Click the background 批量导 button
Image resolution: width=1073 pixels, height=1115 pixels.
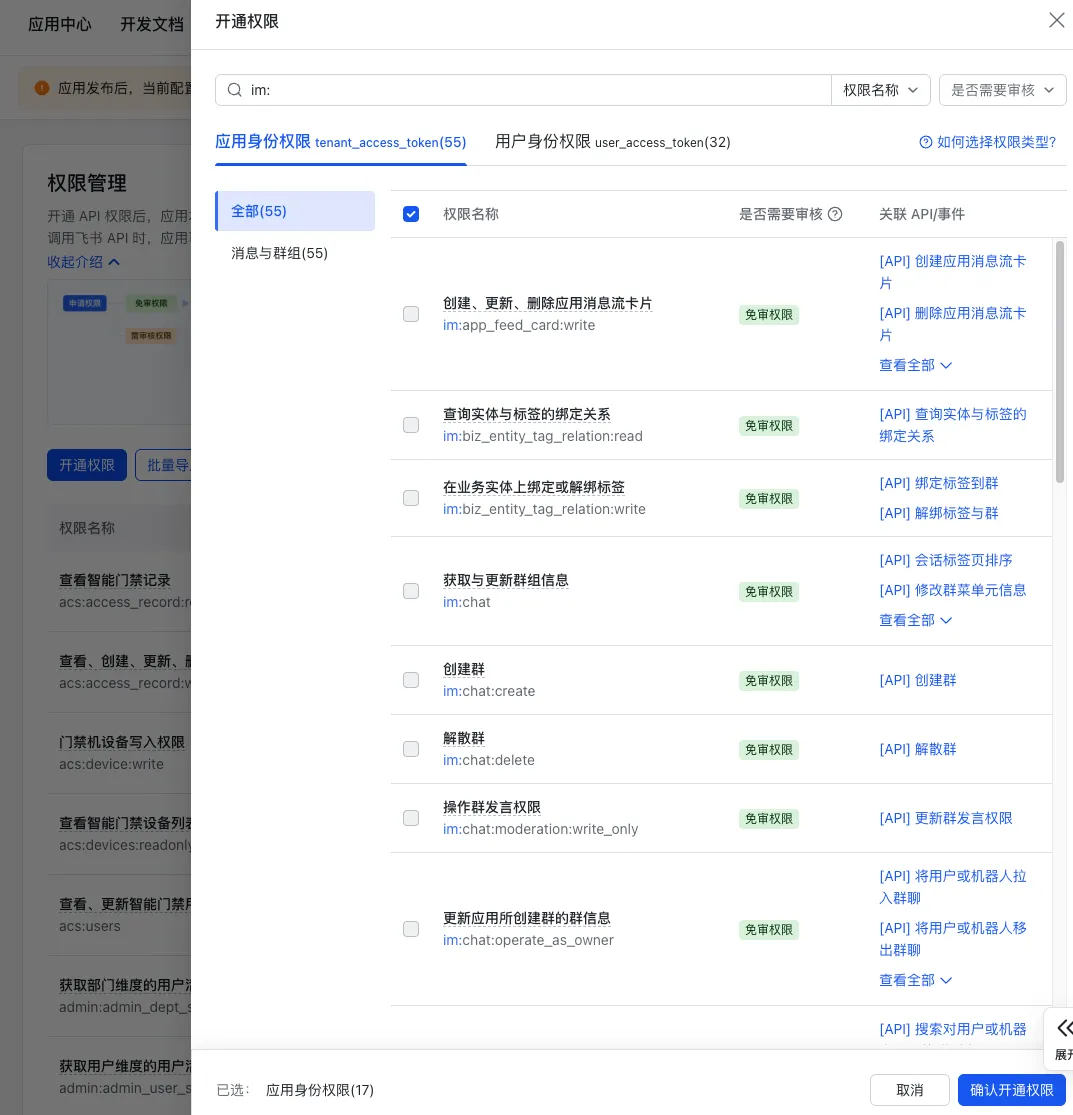pos(164,465)
